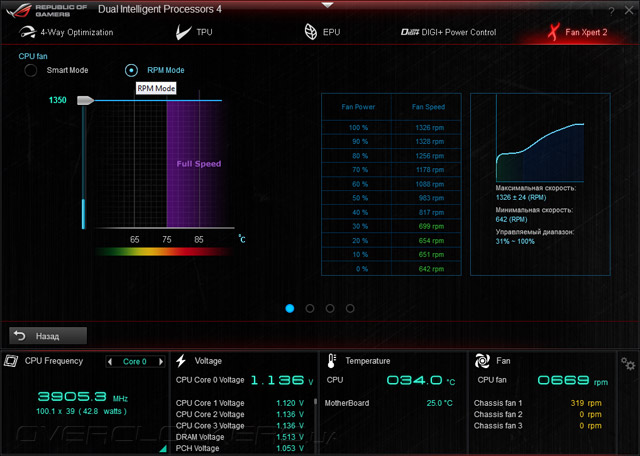The height and width of the screenshot is (456, 640).
Task: Close the Dual Intelligent Processors window
Action: coord(629,11)
